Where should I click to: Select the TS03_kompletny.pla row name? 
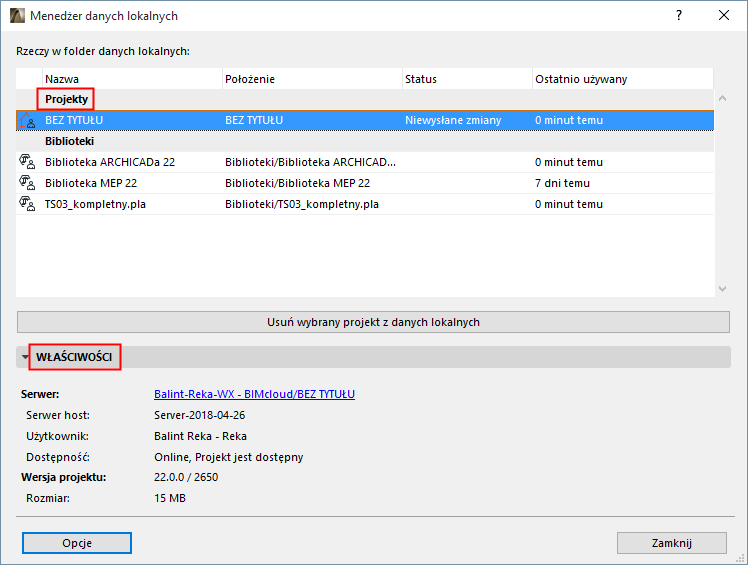(x=95, y=204)
